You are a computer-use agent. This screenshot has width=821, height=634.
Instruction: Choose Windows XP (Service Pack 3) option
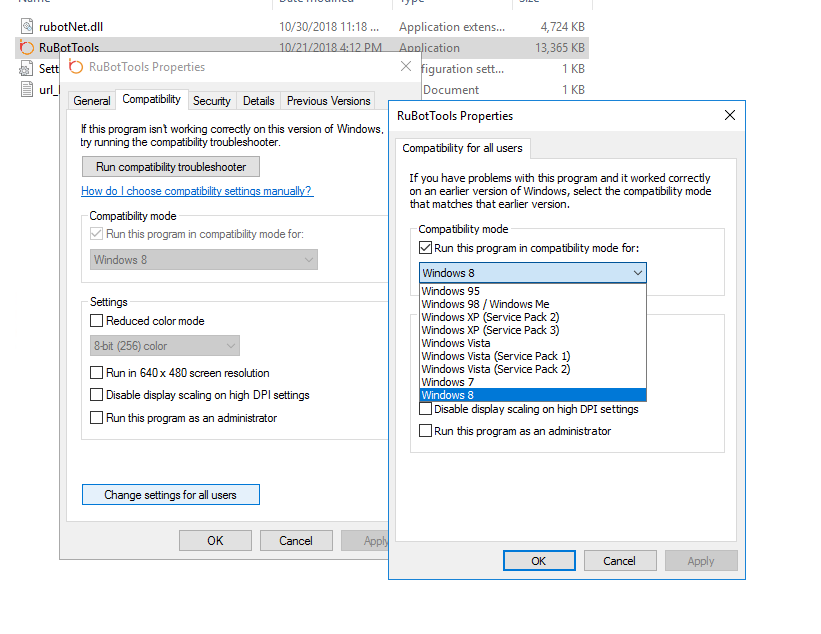490,330
